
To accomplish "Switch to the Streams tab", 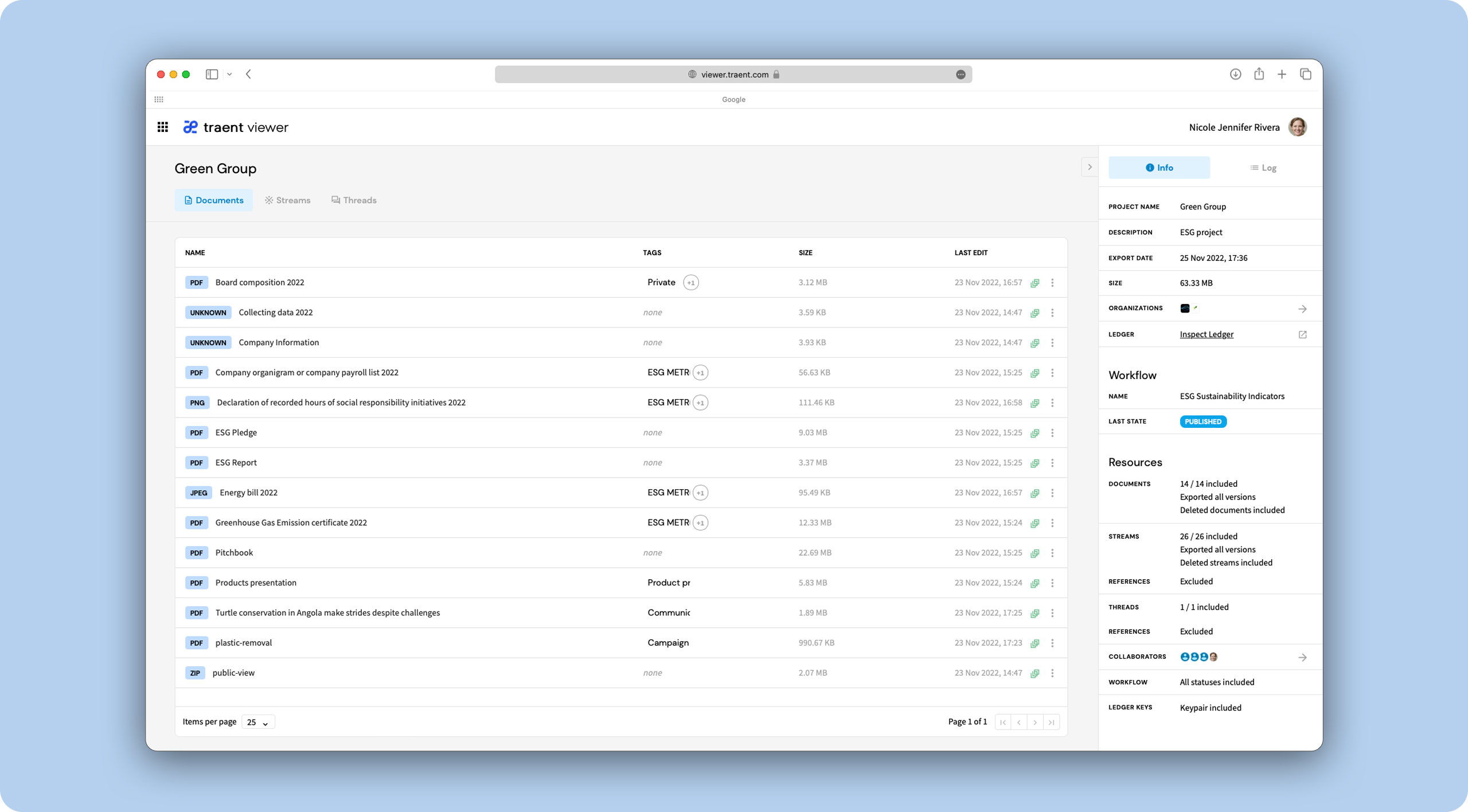I will pos(287,200).
